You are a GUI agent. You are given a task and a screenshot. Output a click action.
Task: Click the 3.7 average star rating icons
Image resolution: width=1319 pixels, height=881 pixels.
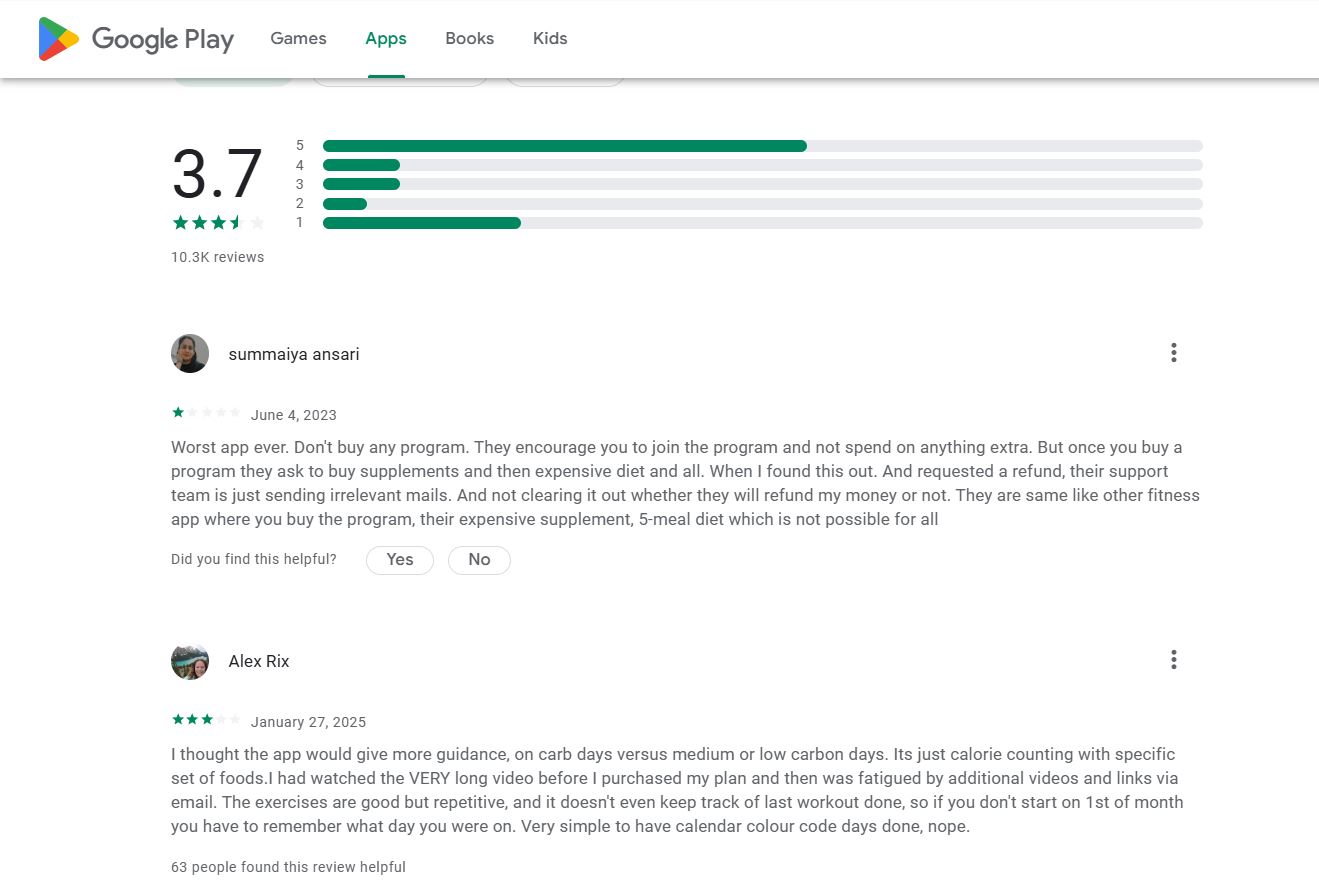(x=218, y=223)
